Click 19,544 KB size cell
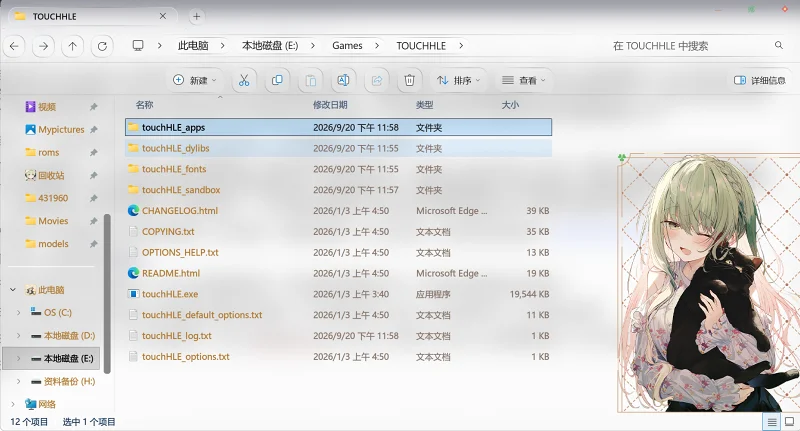Screen dimensions: 800x431 click(529, 294)
